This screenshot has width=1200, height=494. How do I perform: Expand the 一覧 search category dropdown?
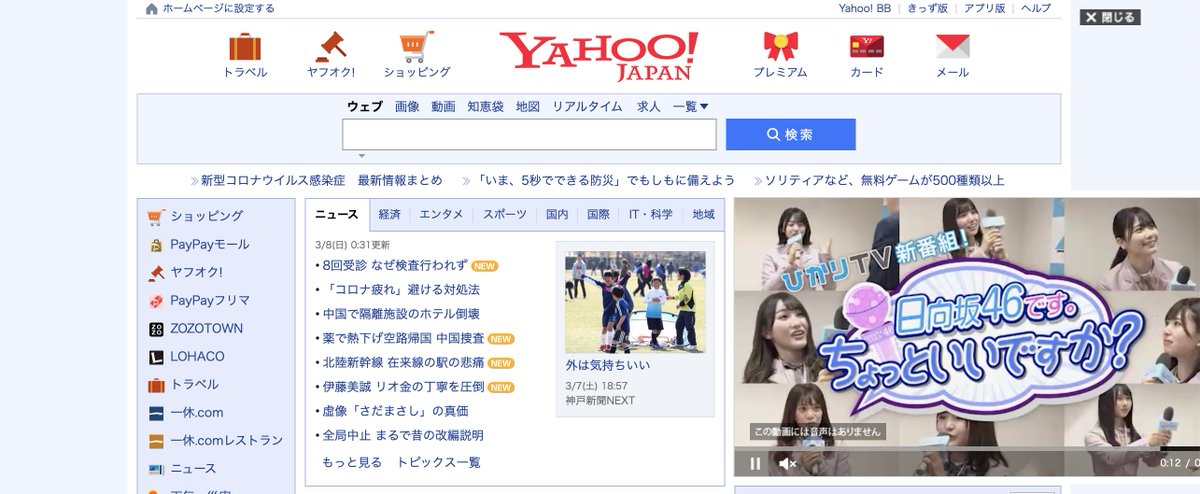(x=691, y=107)
